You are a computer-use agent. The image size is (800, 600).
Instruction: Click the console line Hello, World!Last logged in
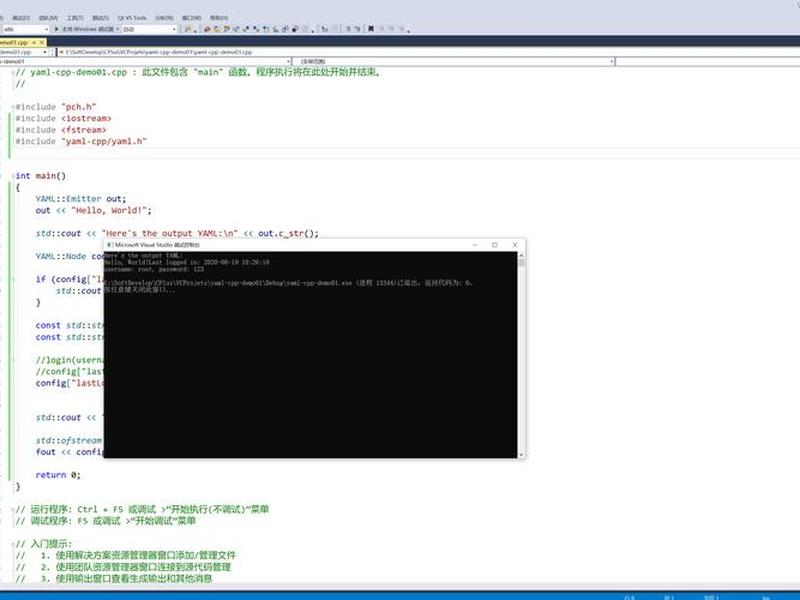pos(187,262)
